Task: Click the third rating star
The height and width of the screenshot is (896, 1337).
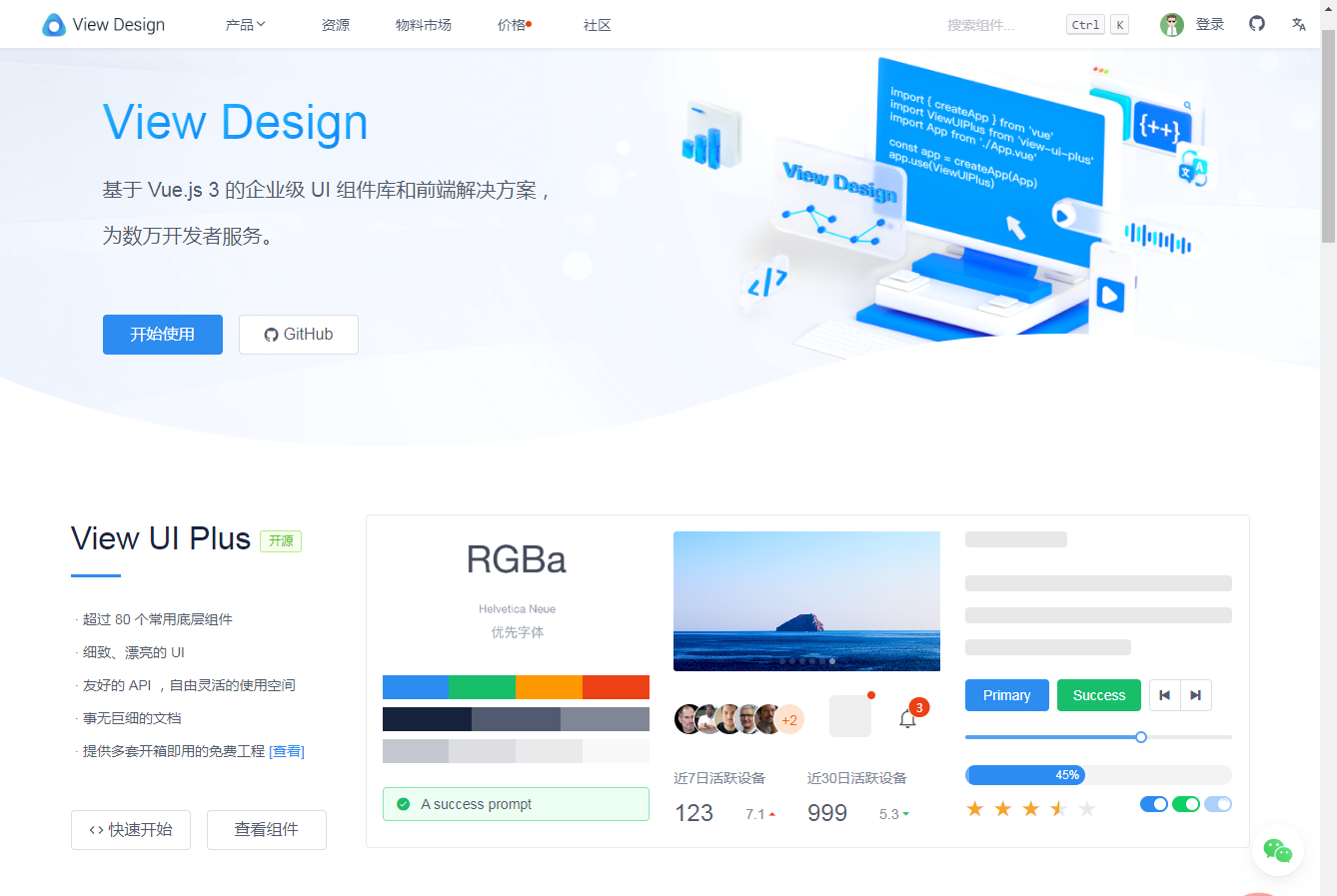Action: (x=1031, y=808)
